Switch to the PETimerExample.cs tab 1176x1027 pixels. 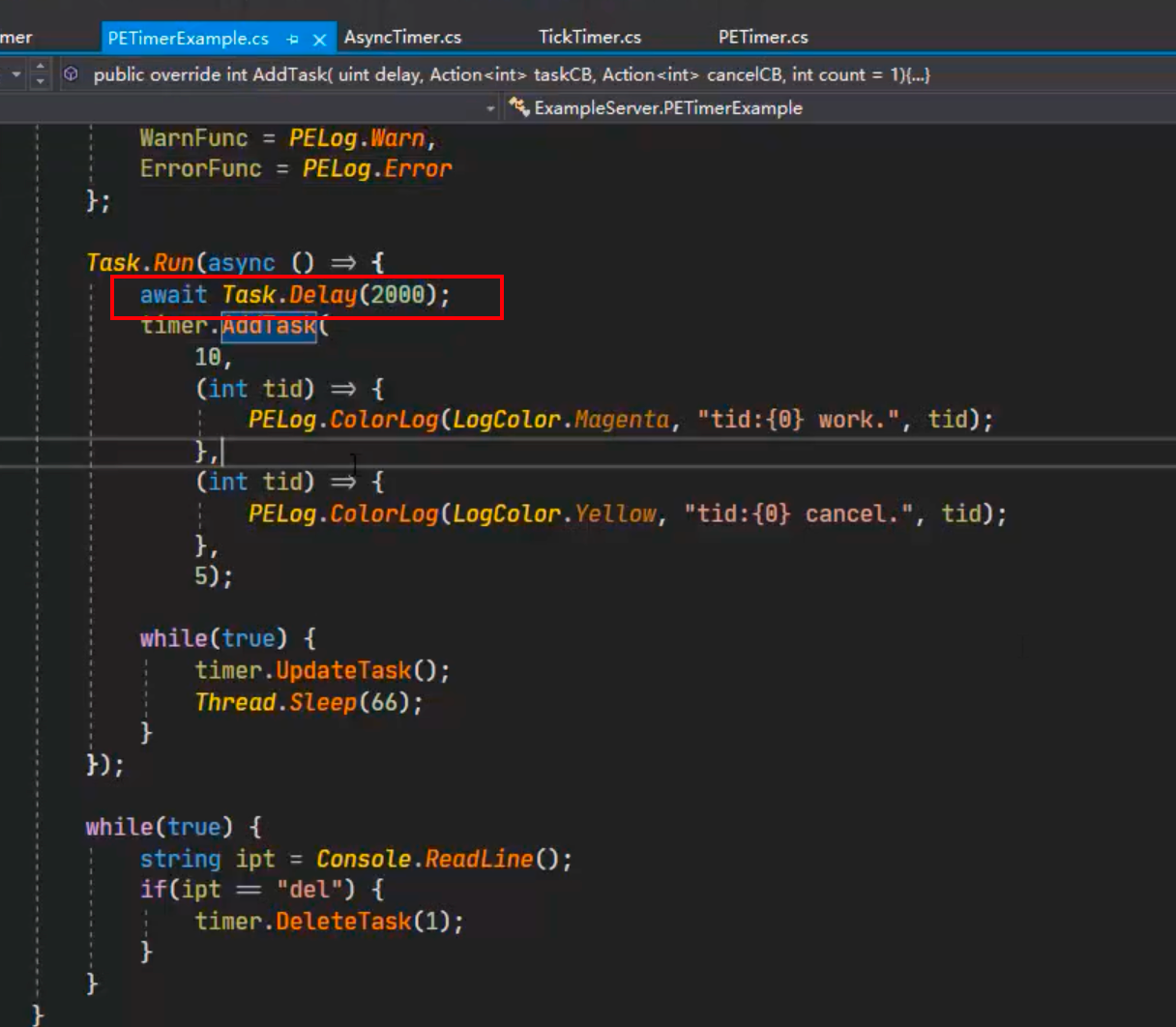point(189,38)
